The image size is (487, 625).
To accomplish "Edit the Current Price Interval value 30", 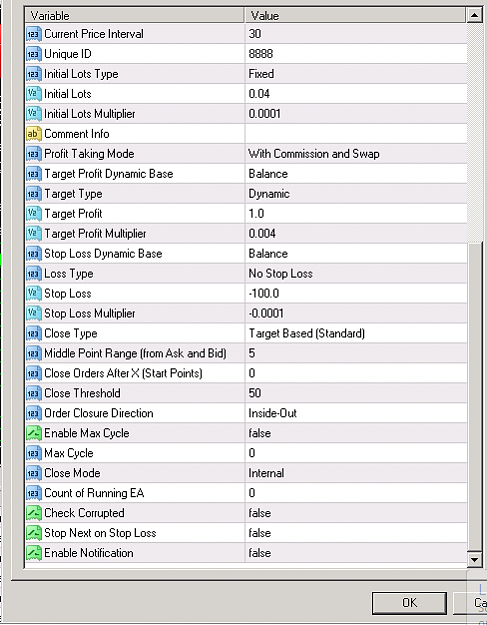I will coord(356,34).
